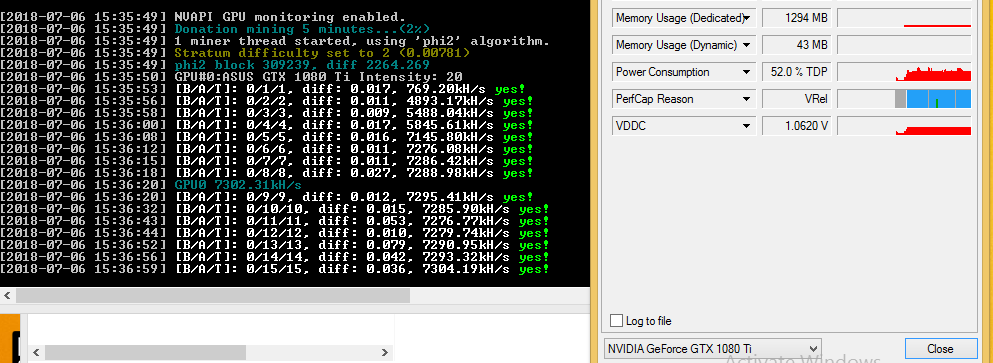Click the lower window's scrollbar left arrow
The image size is (993, 363).
click(36, 352)
